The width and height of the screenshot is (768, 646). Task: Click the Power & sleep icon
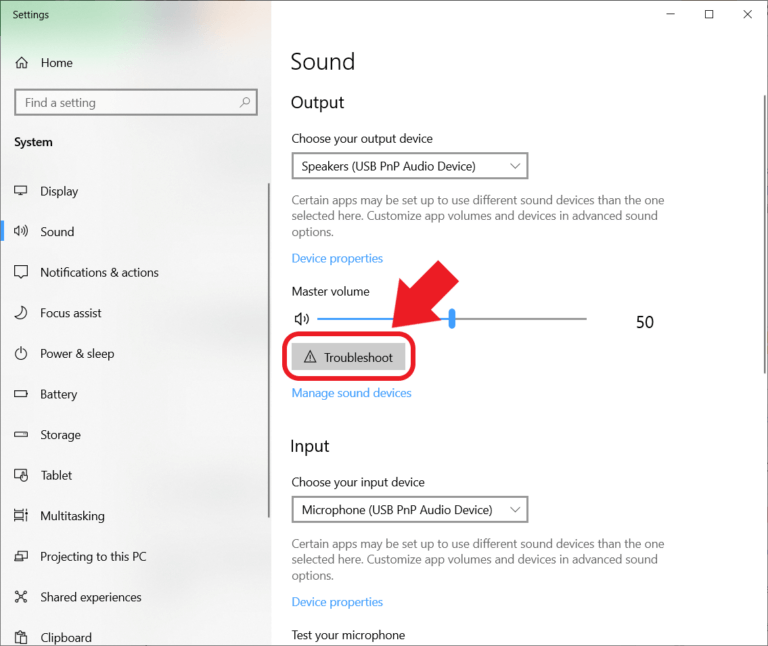(21, 354)
